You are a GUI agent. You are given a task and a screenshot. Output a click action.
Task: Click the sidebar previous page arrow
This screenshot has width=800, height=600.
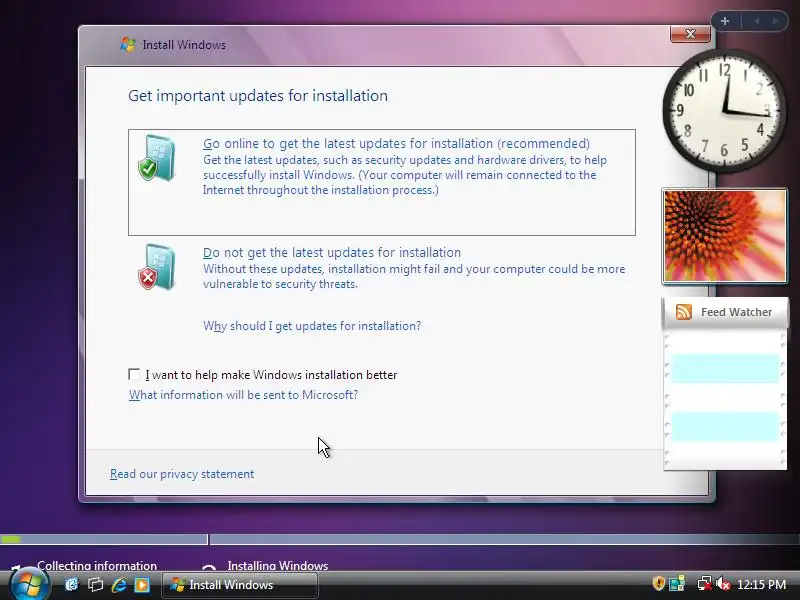click(757, 21)
